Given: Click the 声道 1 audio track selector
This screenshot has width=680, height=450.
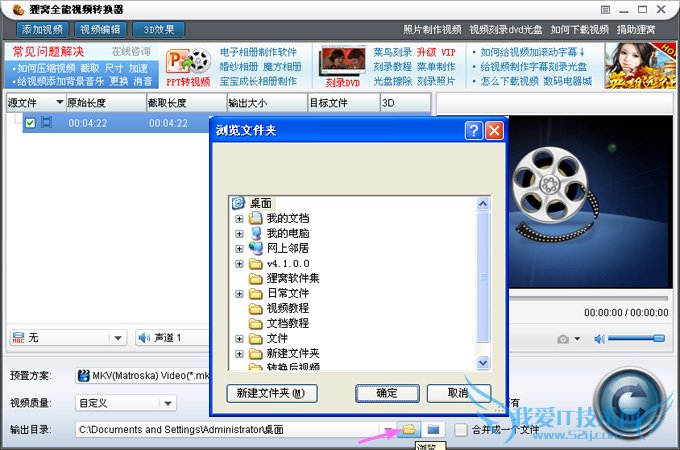Looking at the screenshot, I should point(172,338).
